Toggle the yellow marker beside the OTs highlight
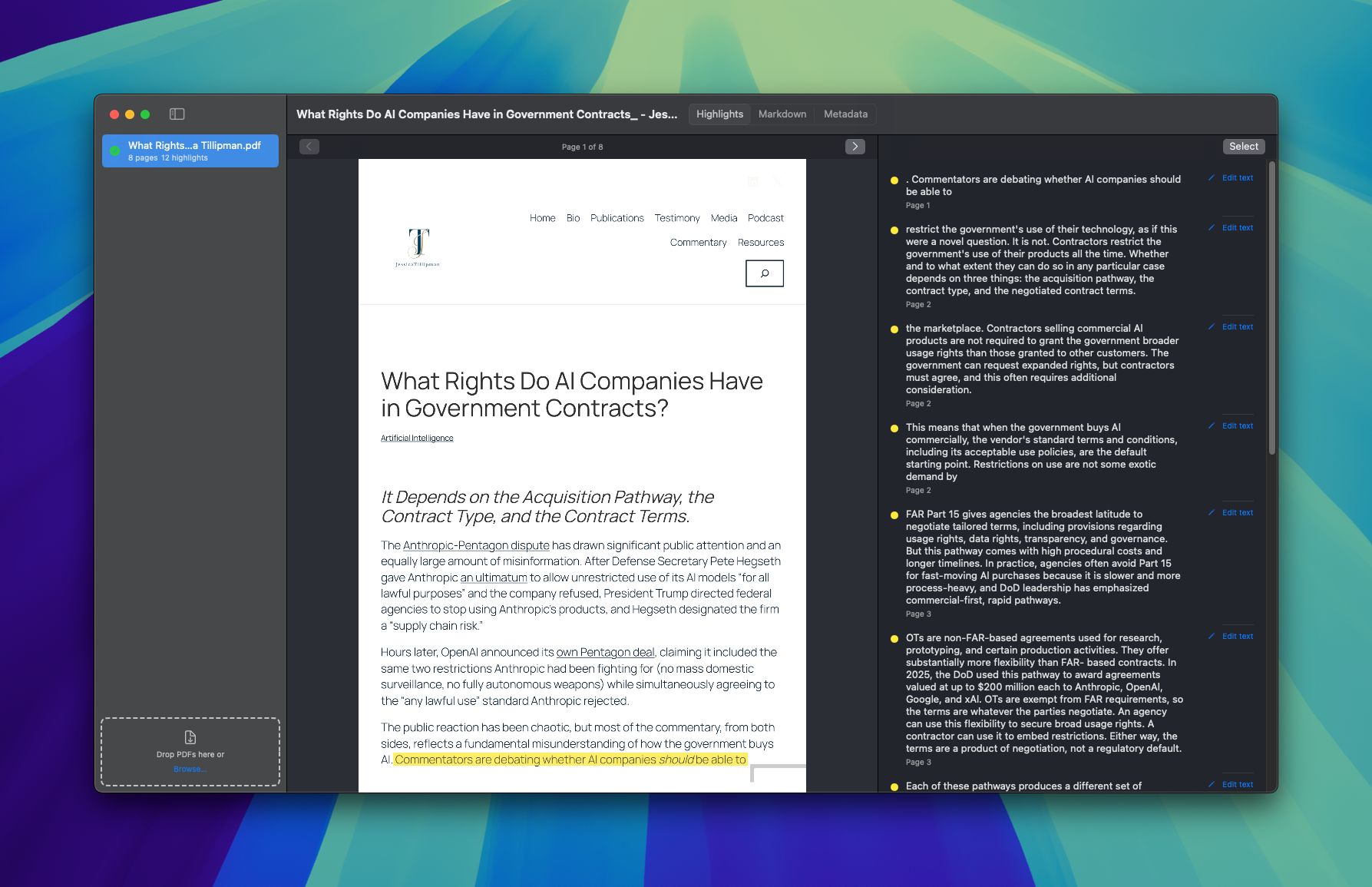 [893, 638]
